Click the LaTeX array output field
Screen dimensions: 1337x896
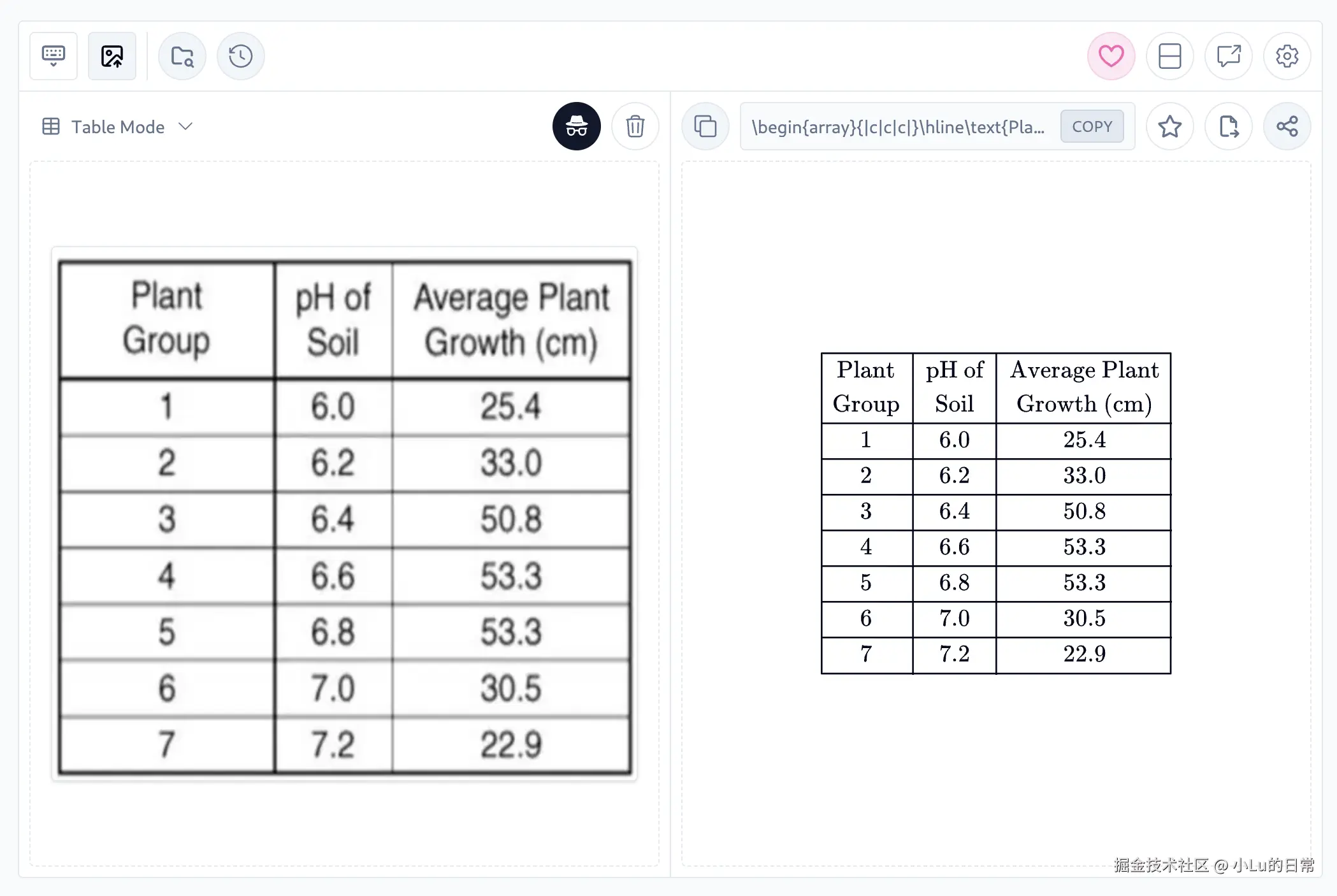tap(899, 127)
